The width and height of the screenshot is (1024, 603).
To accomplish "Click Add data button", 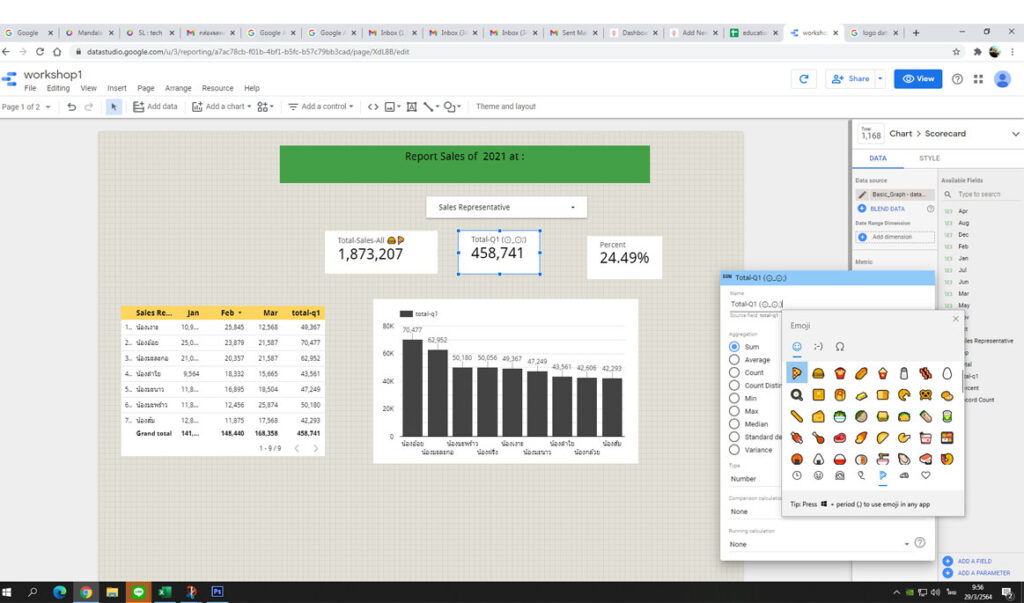I will tap(155, 106).
